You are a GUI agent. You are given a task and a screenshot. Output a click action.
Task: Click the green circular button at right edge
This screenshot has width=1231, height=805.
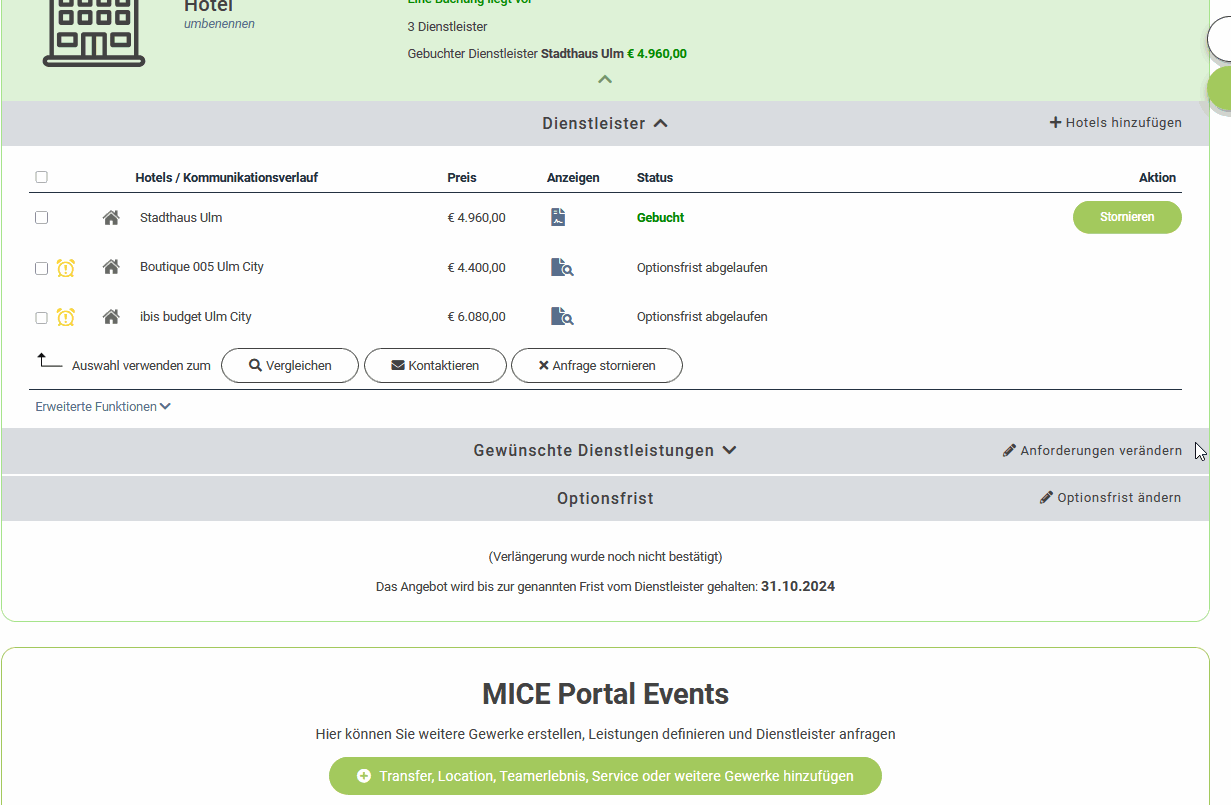tap(1220, 88)
